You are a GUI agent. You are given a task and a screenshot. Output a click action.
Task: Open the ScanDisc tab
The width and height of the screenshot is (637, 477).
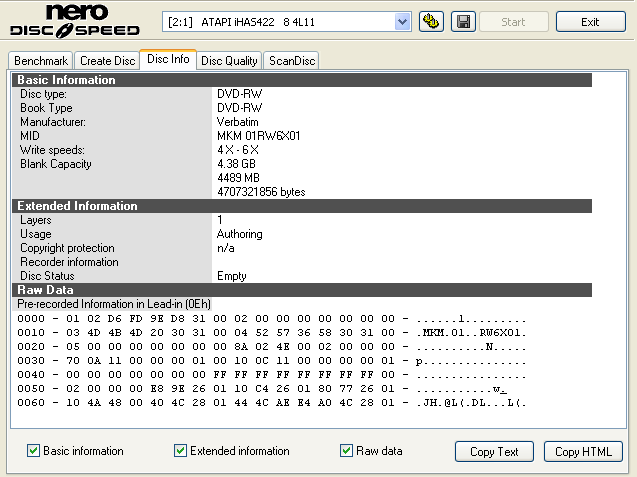pos(292,61)
